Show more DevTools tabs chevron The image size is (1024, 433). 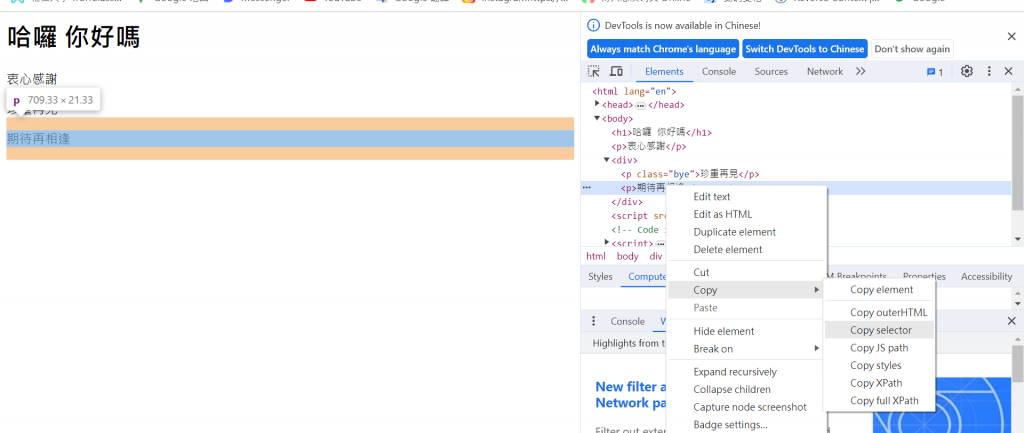click(861, 72)
